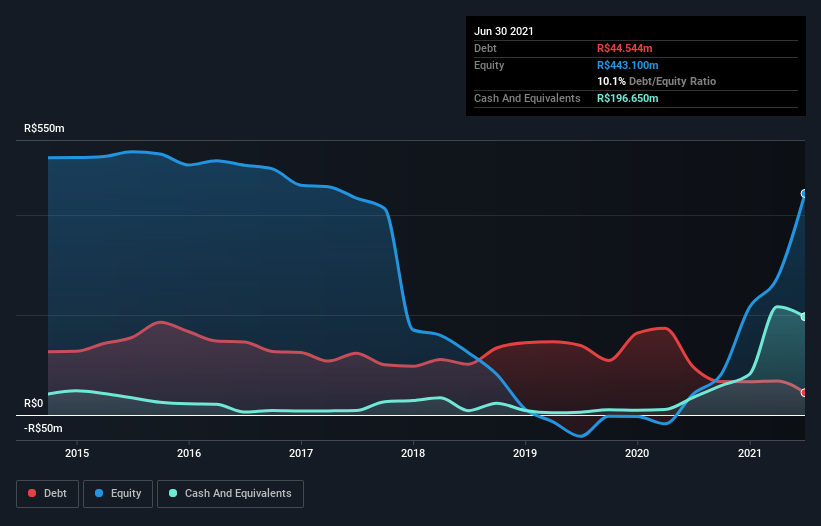Select the Cash endpoint marker at Jun 2021
821x526 pixels.
coord(804,317)
